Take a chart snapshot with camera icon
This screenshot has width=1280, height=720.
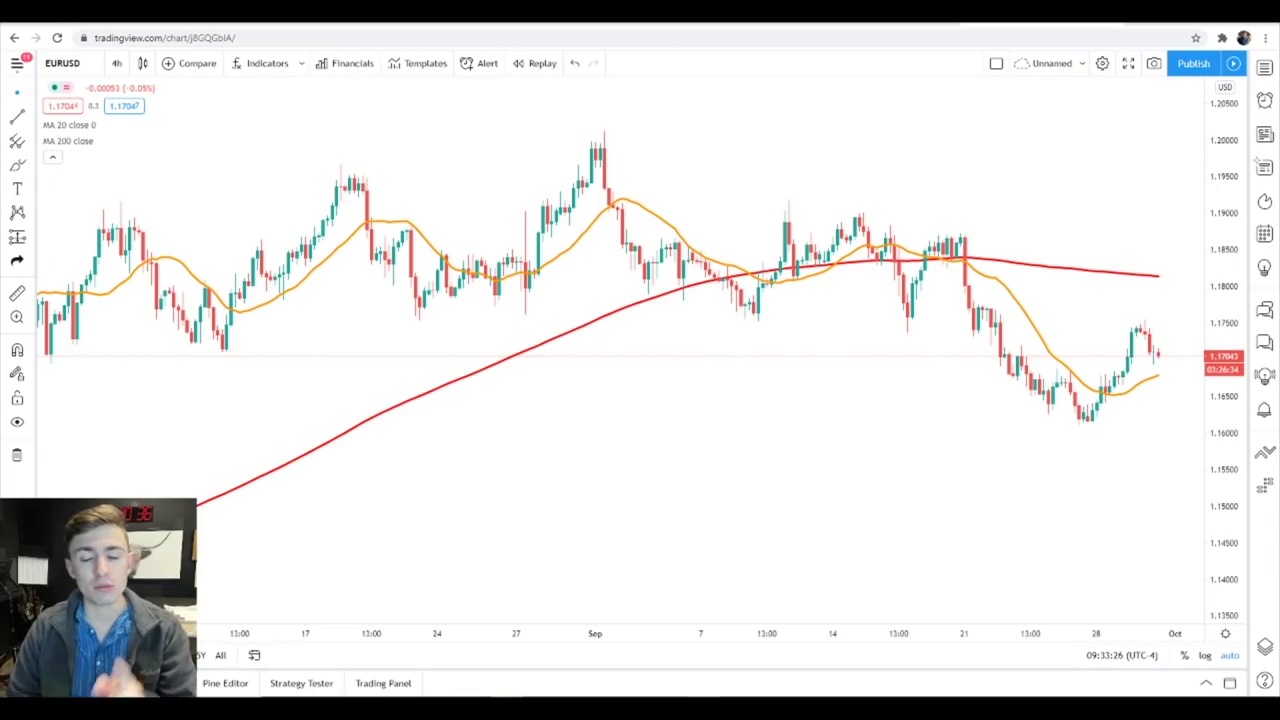tap(1154, 63)
